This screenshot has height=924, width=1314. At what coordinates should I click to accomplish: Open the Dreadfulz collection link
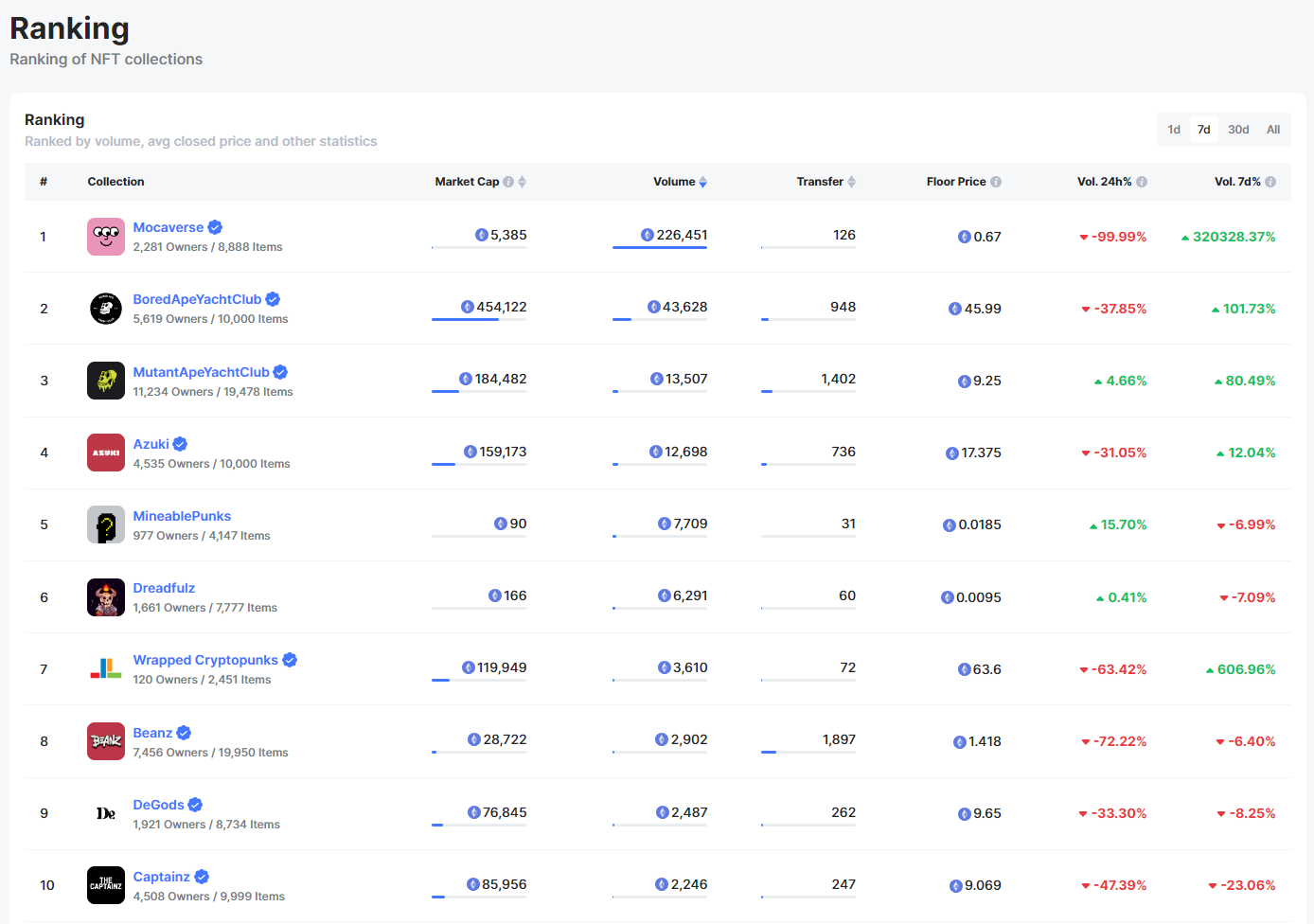164,588
